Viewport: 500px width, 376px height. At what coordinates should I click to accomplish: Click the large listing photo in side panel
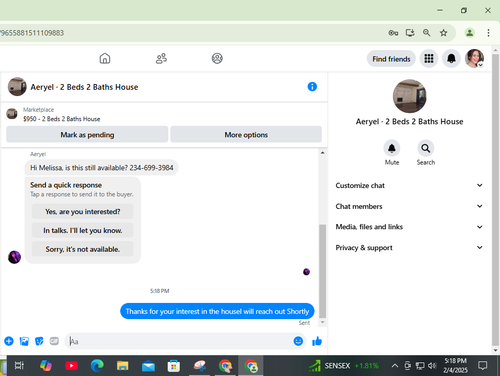pos(409,96)
